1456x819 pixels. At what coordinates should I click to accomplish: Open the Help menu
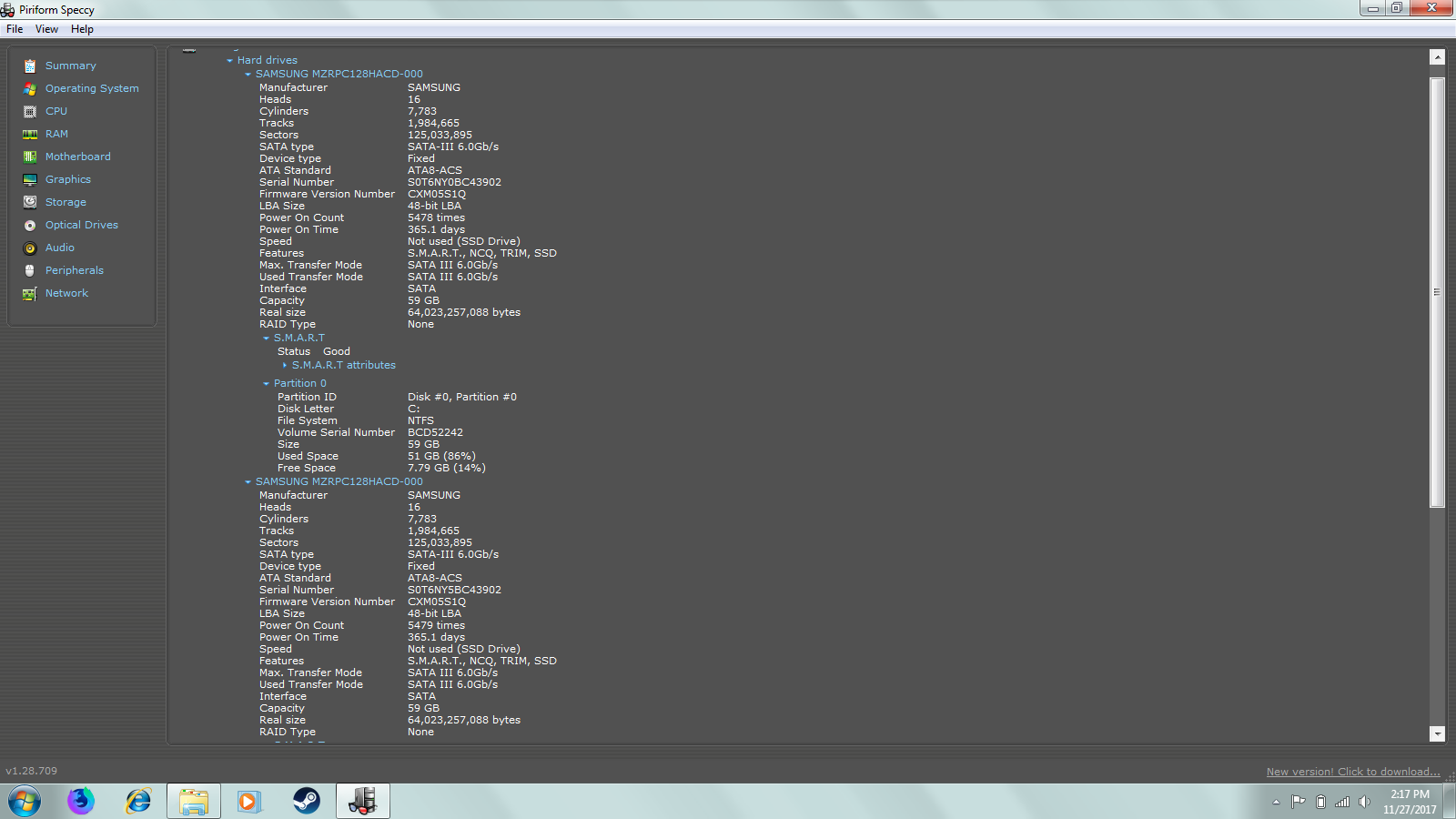click(x=82, y=29)
